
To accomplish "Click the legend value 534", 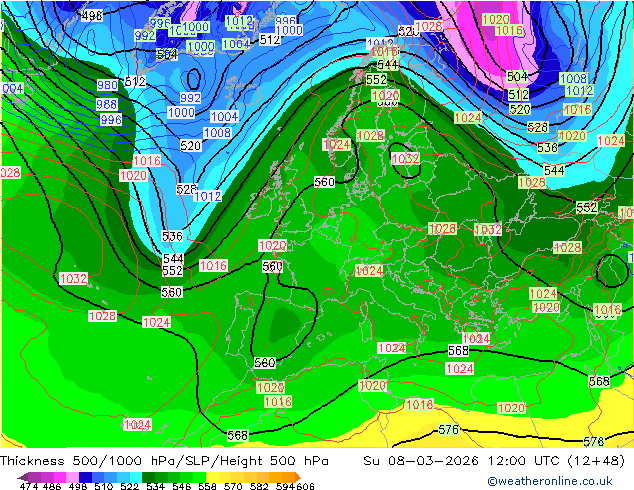I will point(156,486).
